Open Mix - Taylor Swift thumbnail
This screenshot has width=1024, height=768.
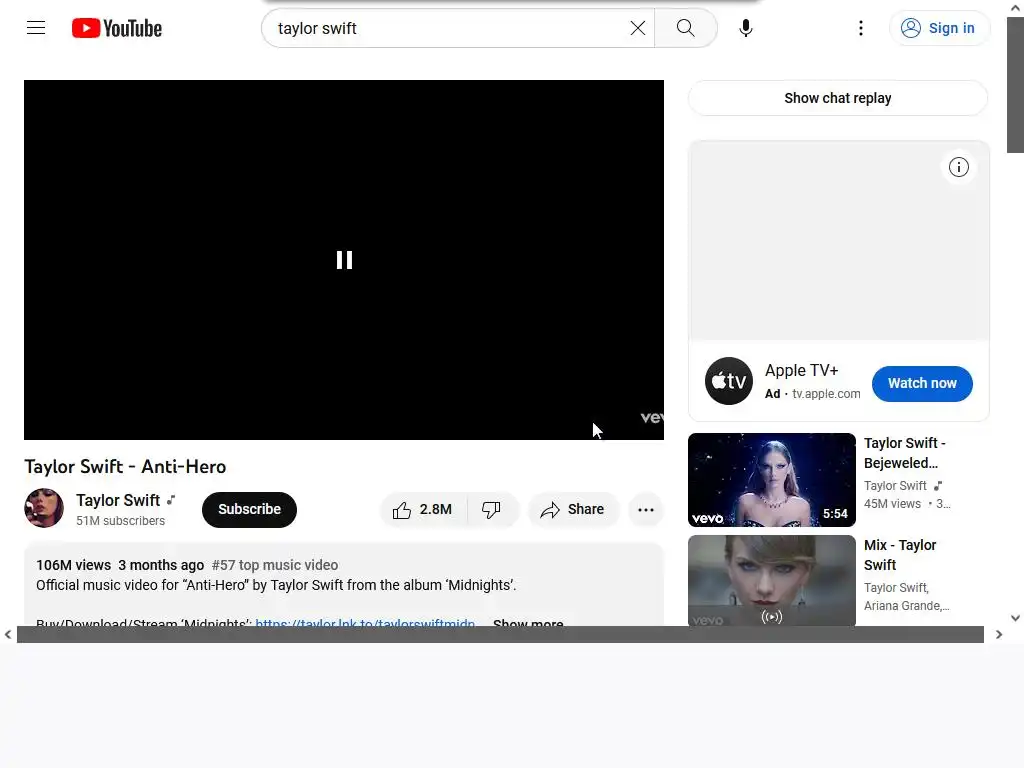coord(772,581)
